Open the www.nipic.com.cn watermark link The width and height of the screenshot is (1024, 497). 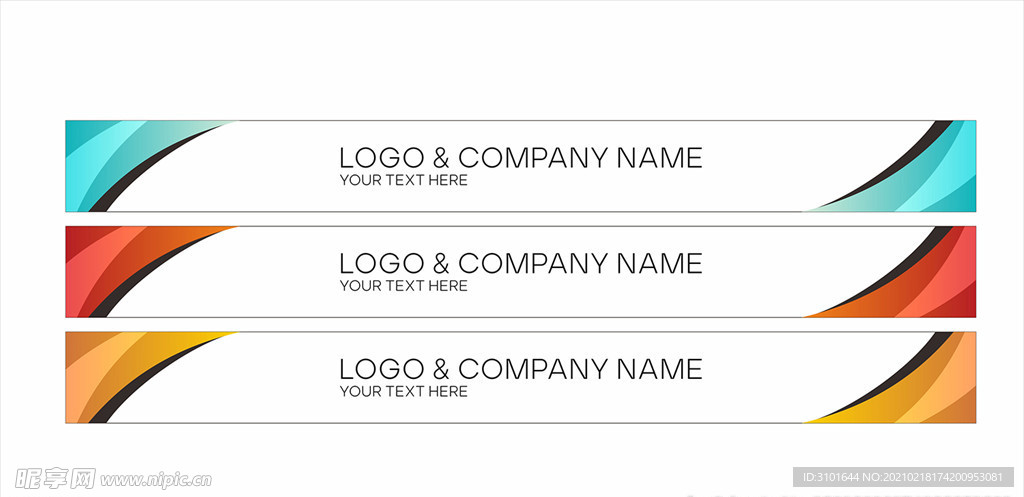pyautogui.click(x=156, y=480)
